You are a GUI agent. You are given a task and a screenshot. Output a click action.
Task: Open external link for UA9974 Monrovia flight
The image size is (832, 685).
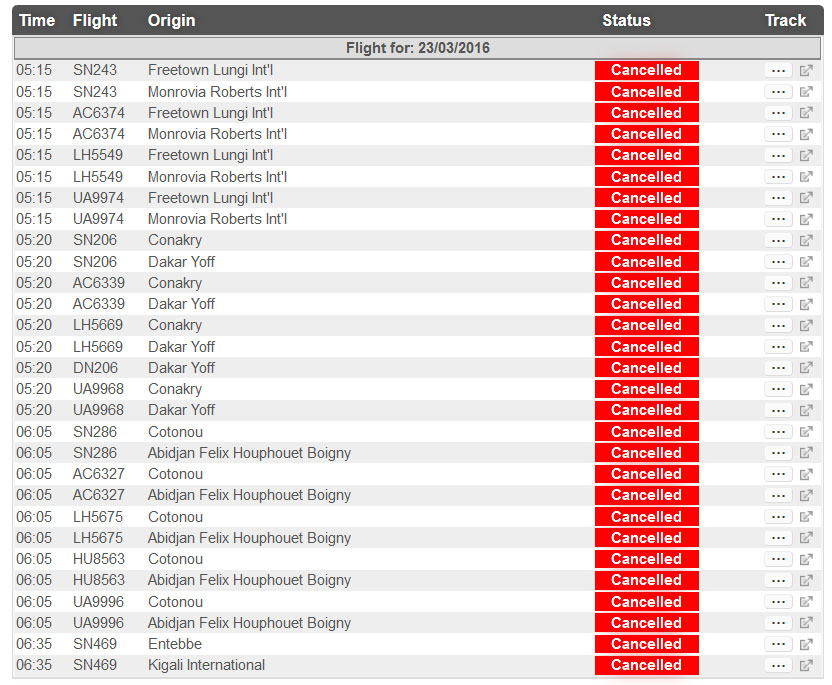point(806,219)
